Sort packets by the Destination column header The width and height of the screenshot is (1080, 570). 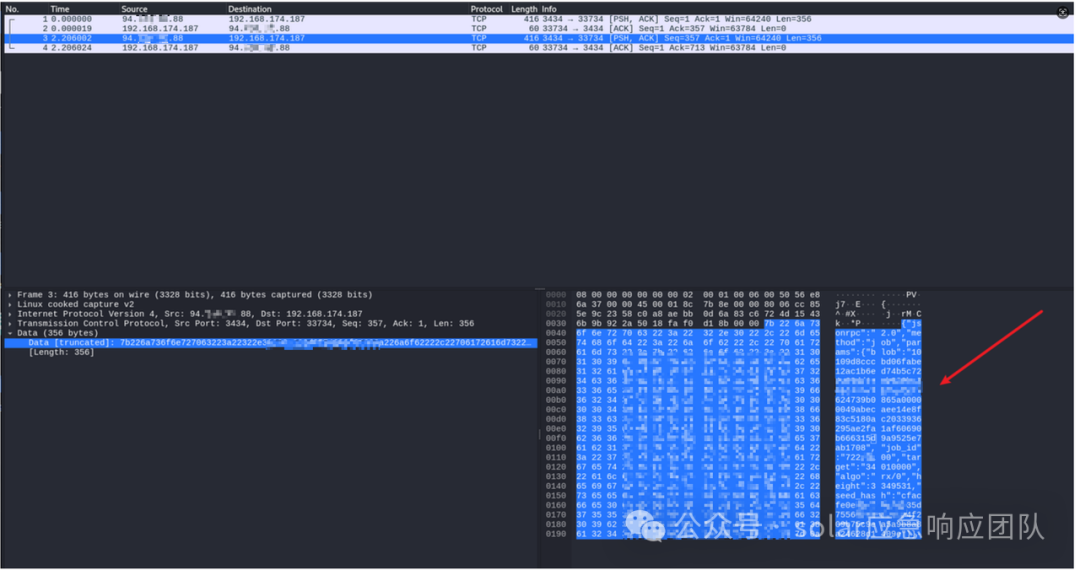pos(249,9)
